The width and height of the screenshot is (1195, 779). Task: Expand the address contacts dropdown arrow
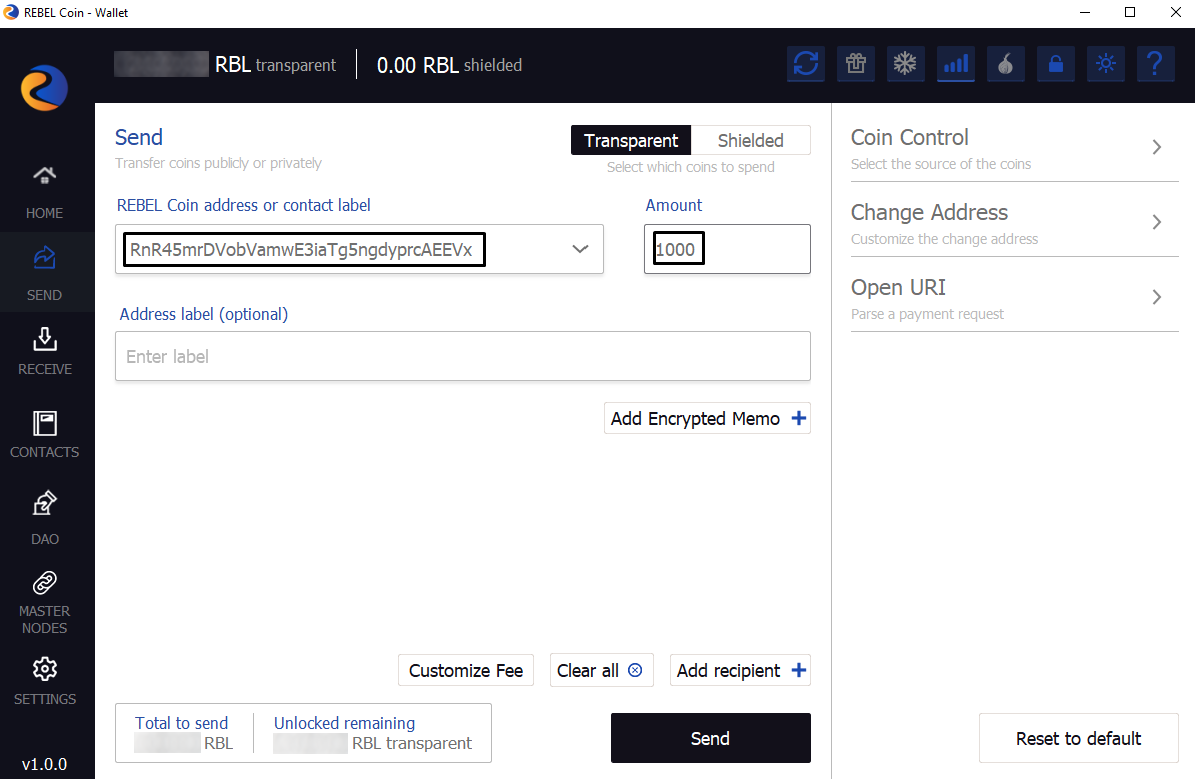point(580,249)
